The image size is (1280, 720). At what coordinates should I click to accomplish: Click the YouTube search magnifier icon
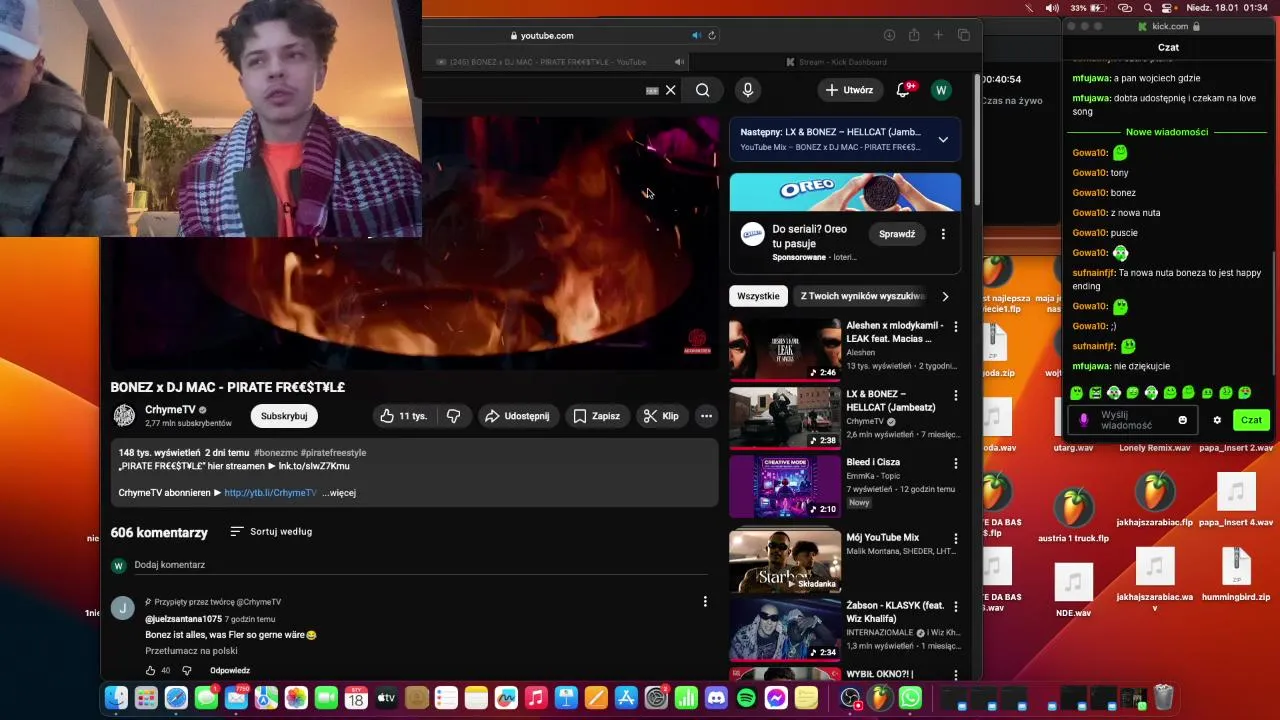pos(702,90)
